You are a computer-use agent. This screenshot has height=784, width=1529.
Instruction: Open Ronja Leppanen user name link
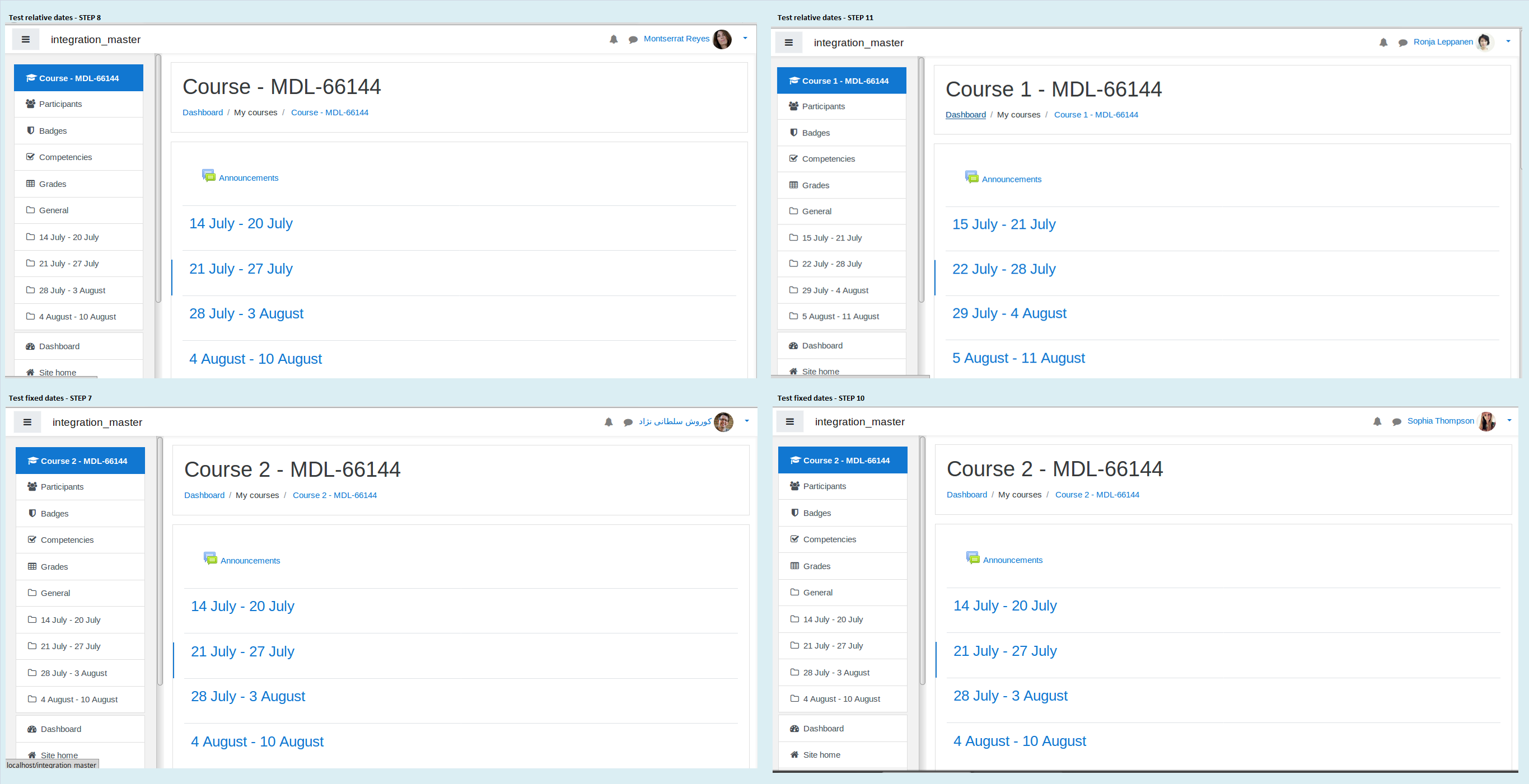1443,41
